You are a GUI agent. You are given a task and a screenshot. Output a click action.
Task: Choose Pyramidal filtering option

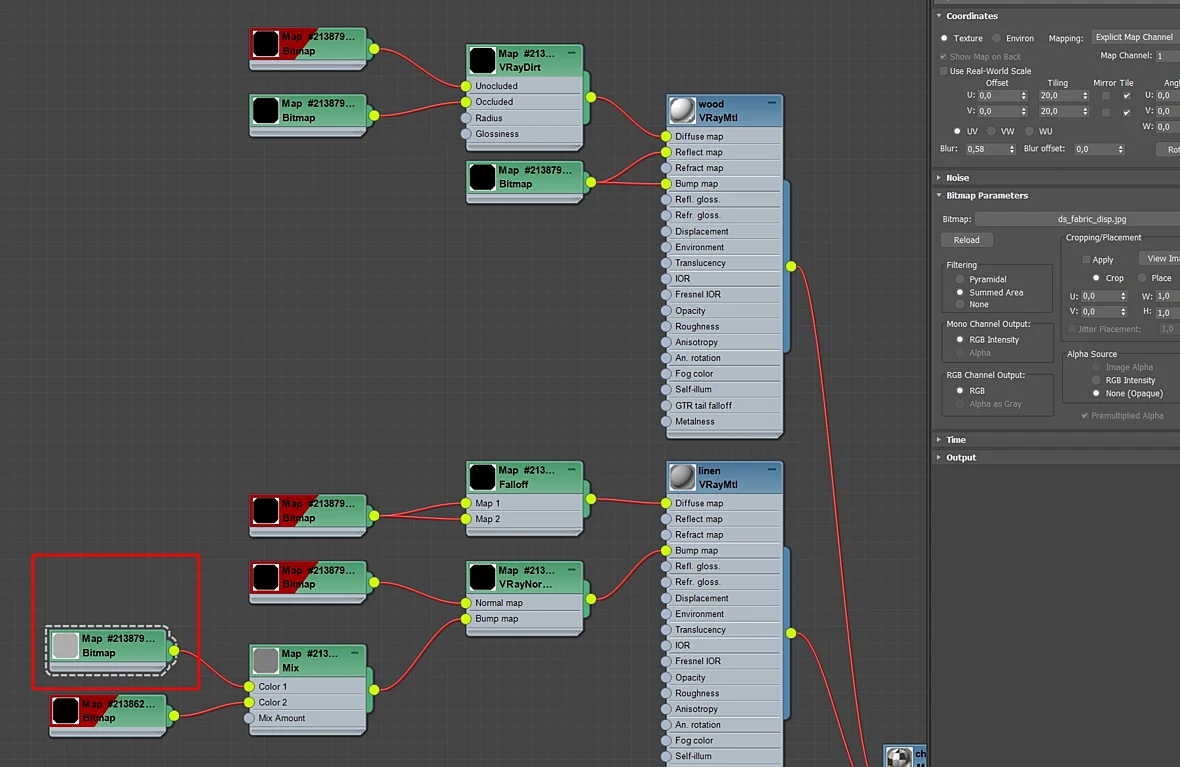pyautogui.click(x=960, y=279)
